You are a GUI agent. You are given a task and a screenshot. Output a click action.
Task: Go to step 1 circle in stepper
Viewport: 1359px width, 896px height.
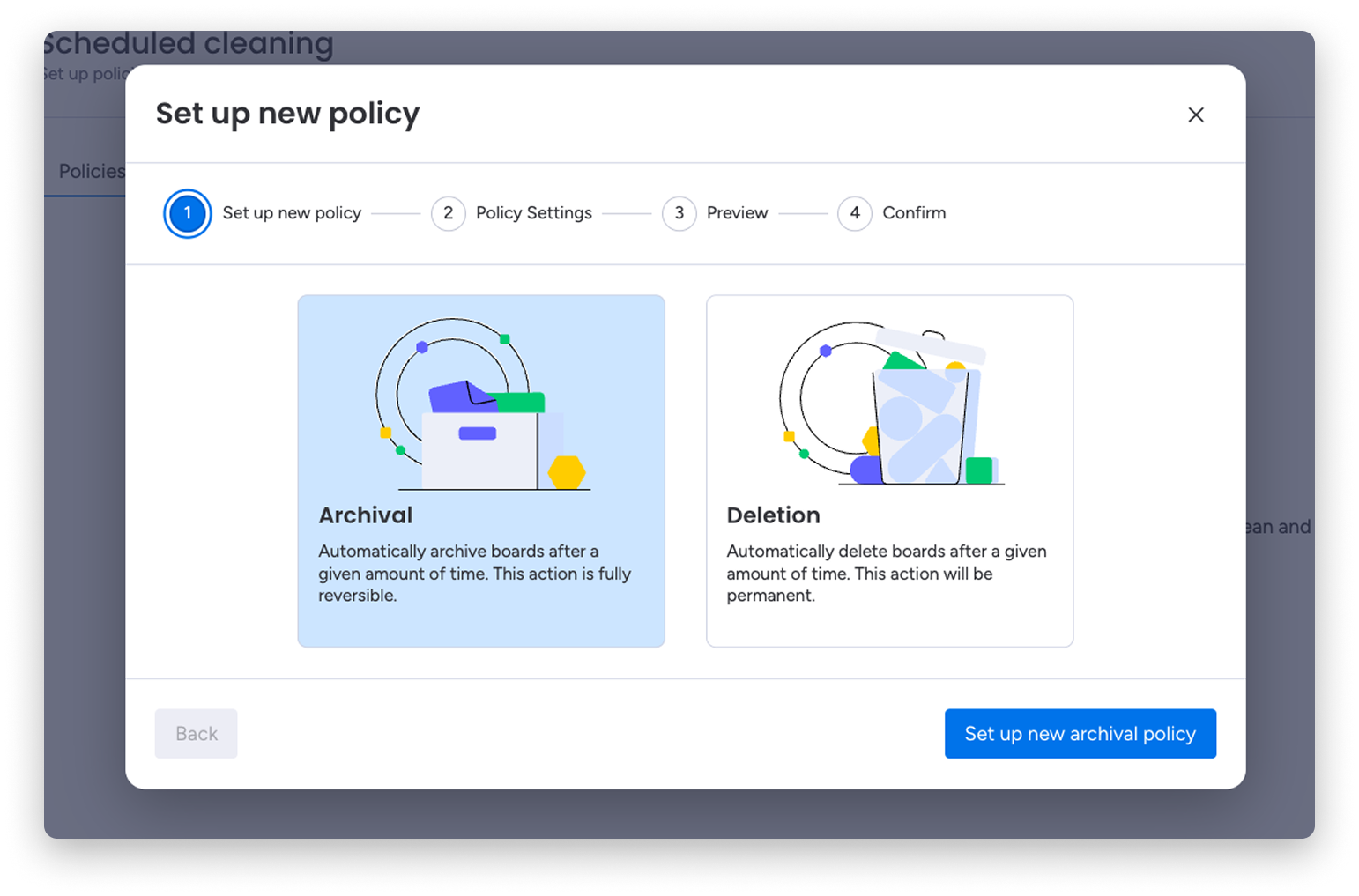pos(187,213)
